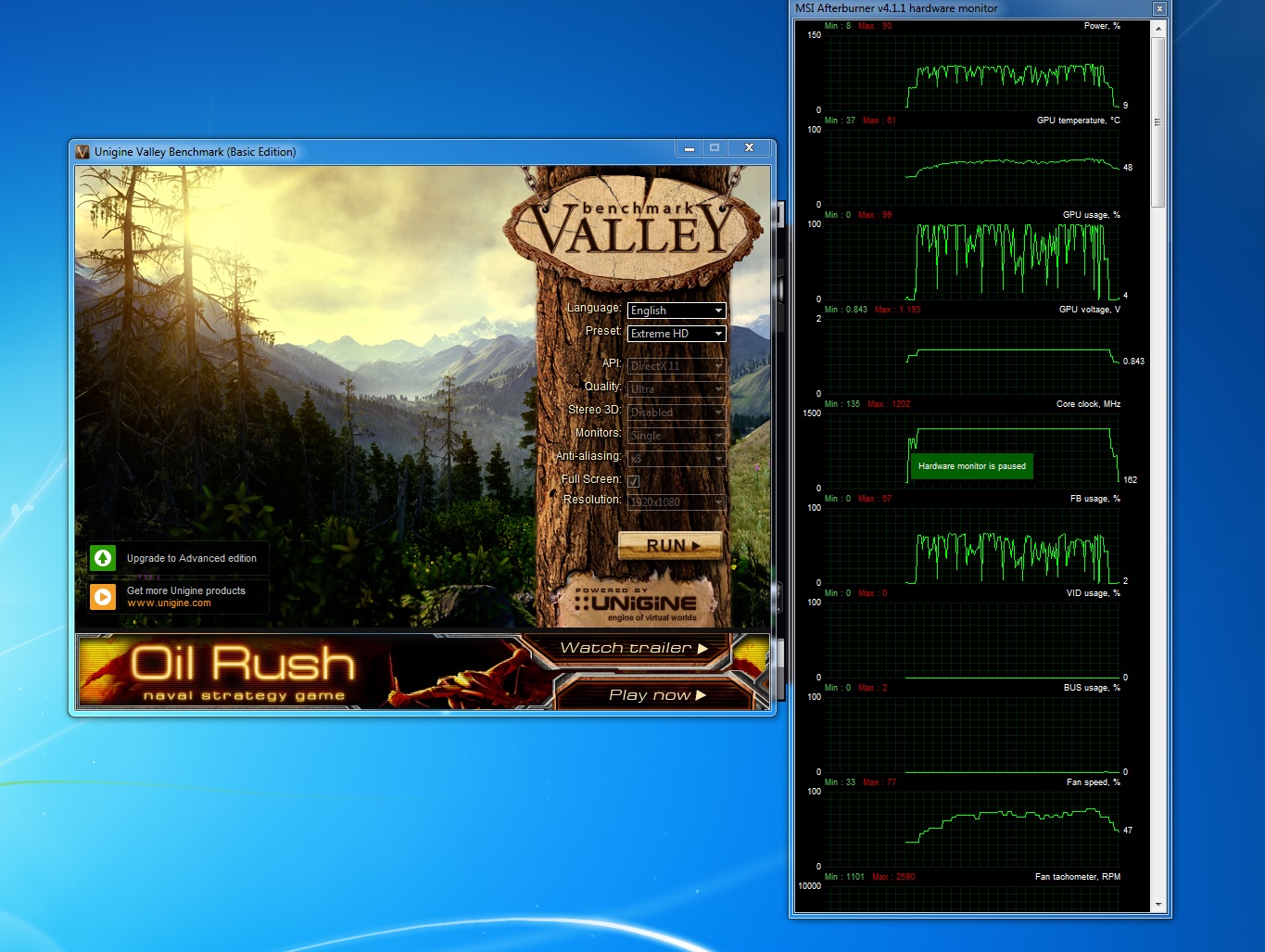Click the scroll up arrow in Afterburner monitor
This screenshot has width=1265, height=952.
click(1158, 29)
